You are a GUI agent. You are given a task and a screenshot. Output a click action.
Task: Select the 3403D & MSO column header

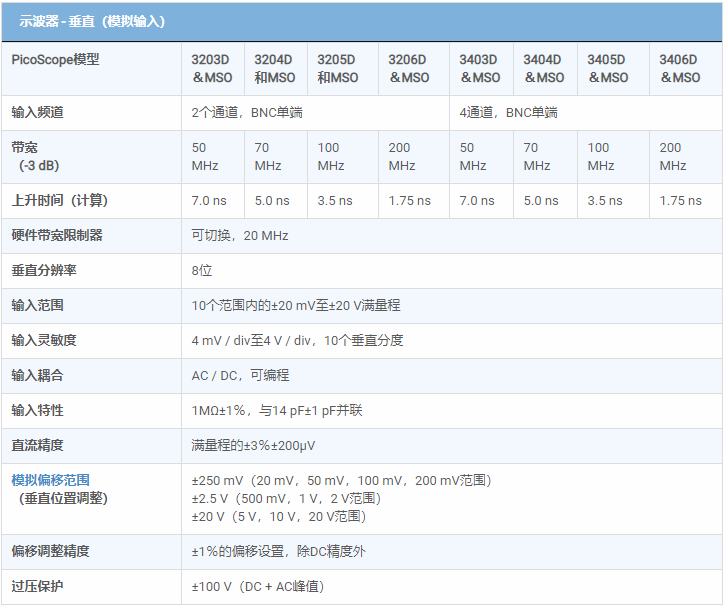pyautogui.click(x=480, y=68)
